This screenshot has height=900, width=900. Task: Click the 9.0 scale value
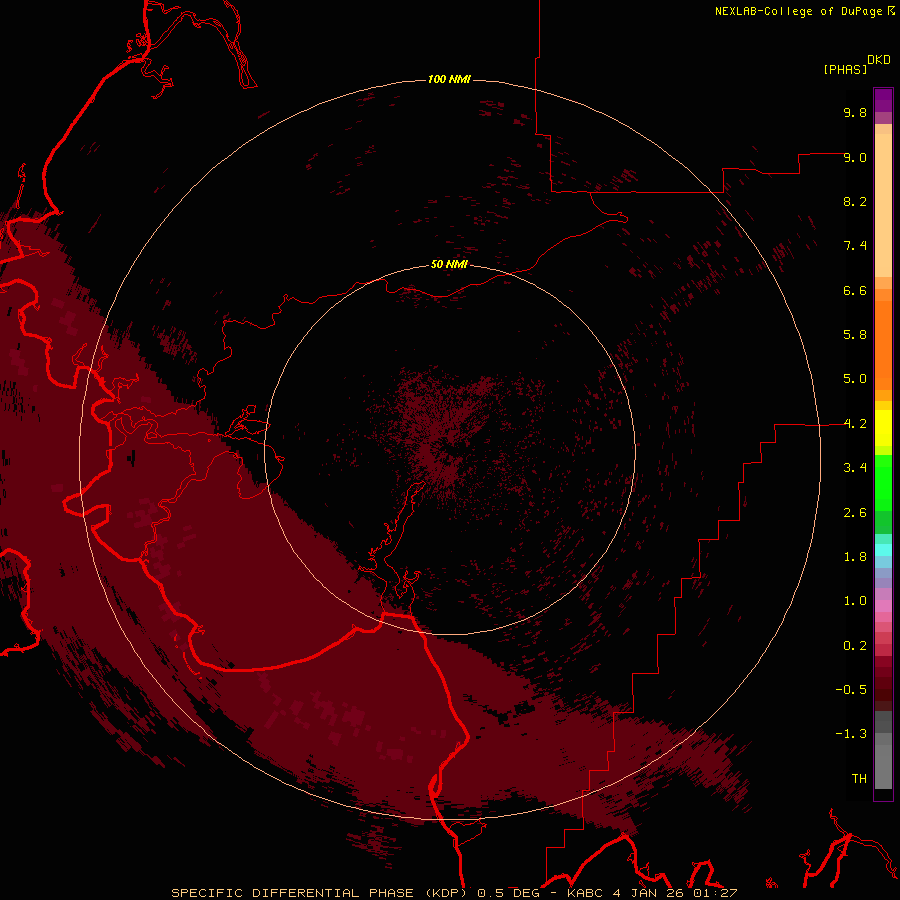tap(855, 157)
